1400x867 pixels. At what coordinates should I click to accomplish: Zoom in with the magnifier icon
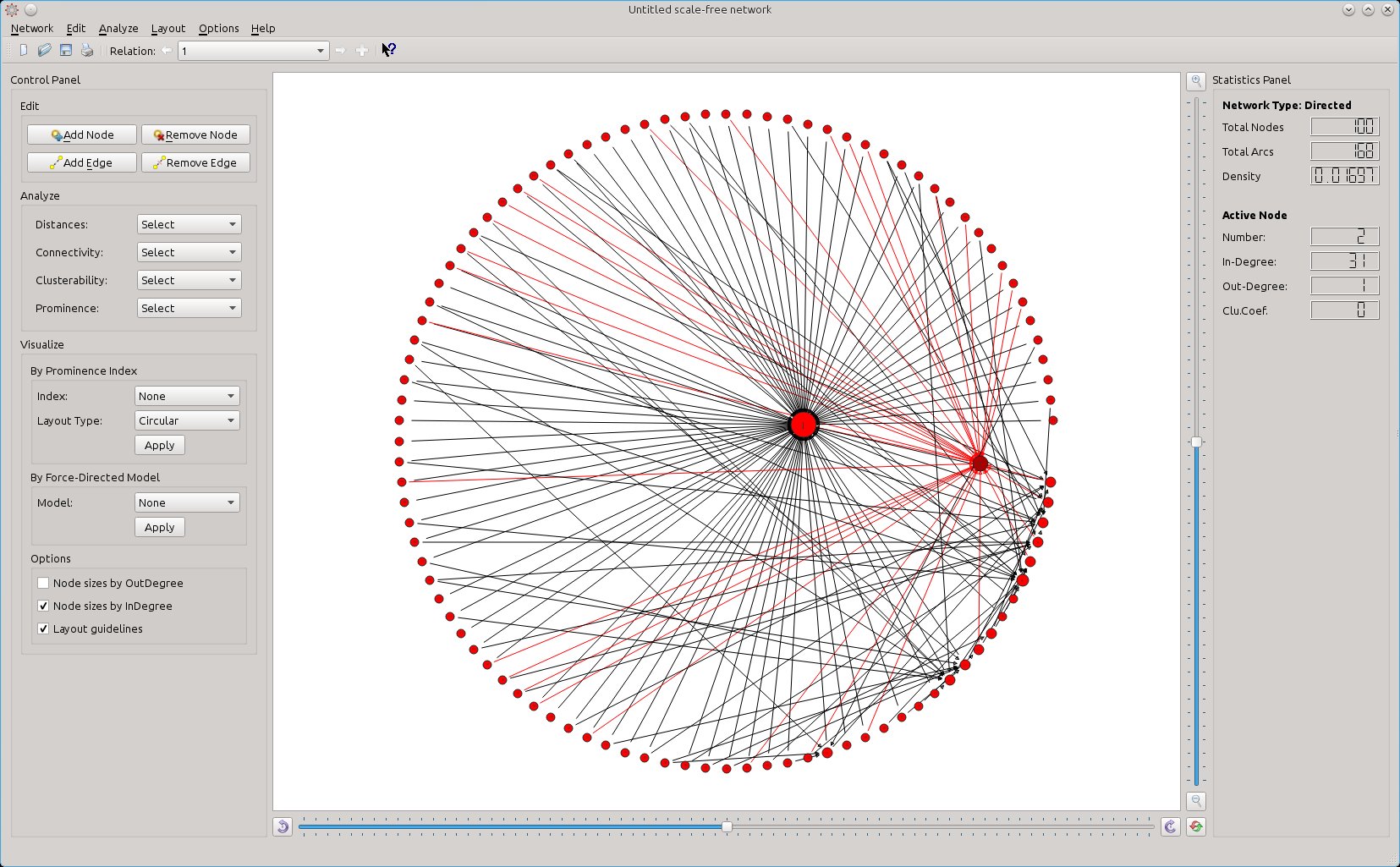coord(1196,81)
